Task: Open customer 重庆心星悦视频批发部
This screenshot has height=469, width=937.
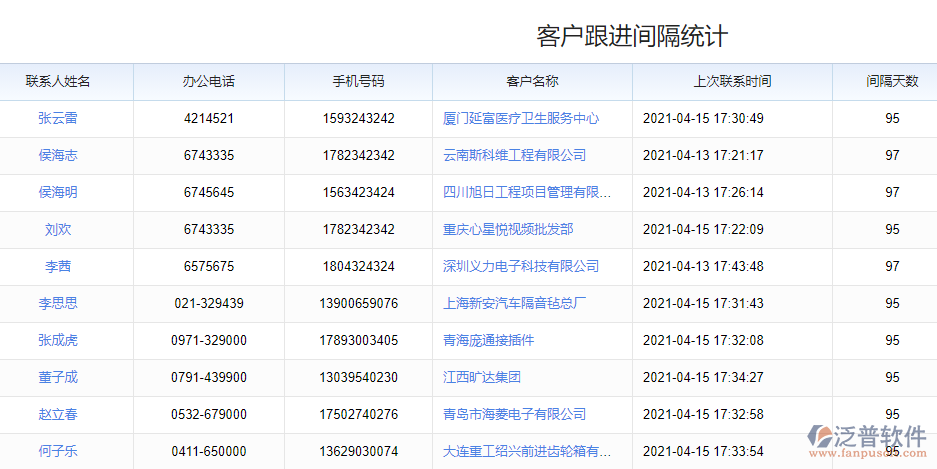Action: pyautogui.click(x=508, y=229)
